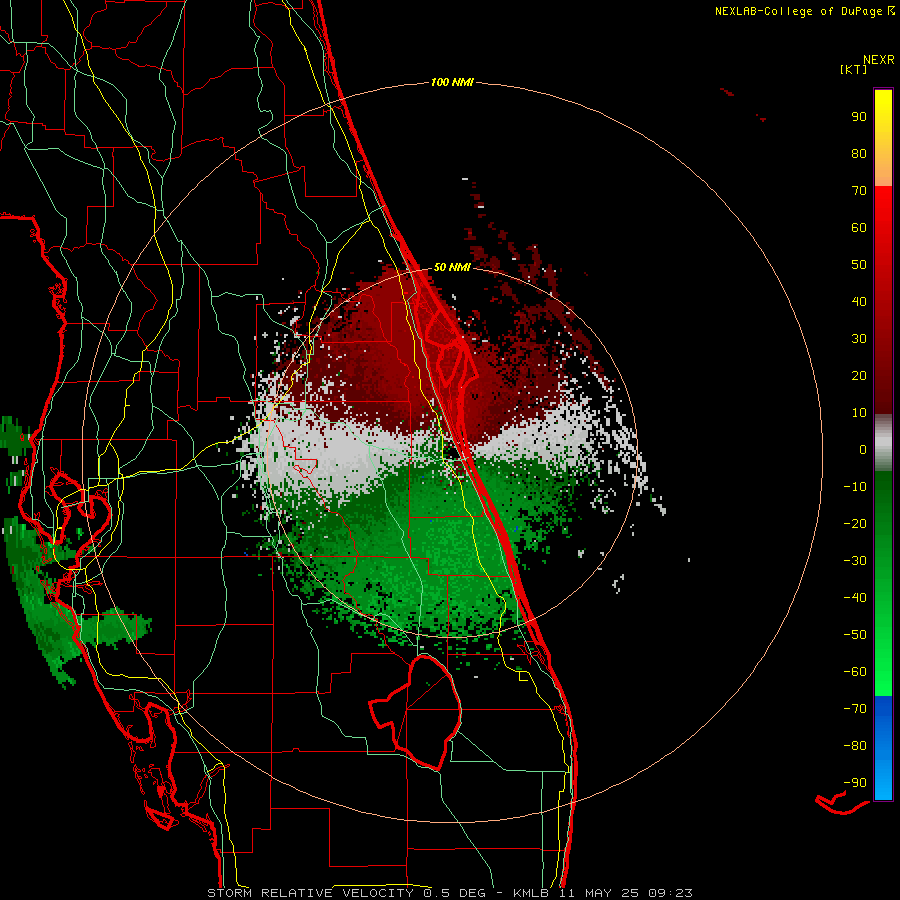
Task: Click the [KT] units label
Action: [853, 69]
